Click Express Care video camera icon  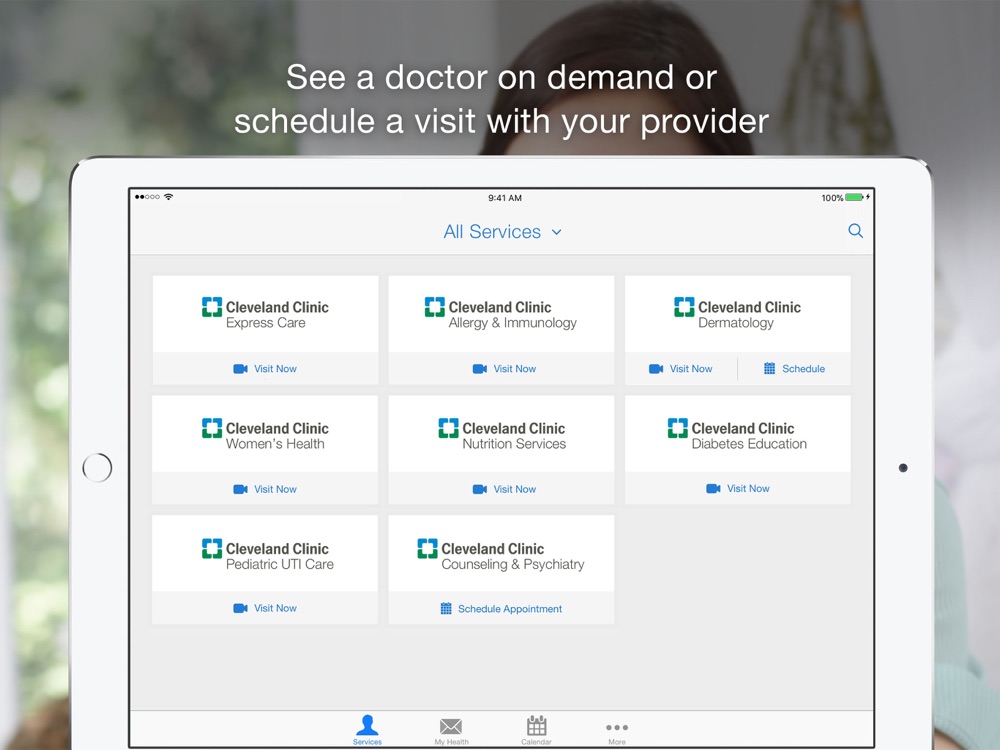pyautogui.click(x=240, y=369)
